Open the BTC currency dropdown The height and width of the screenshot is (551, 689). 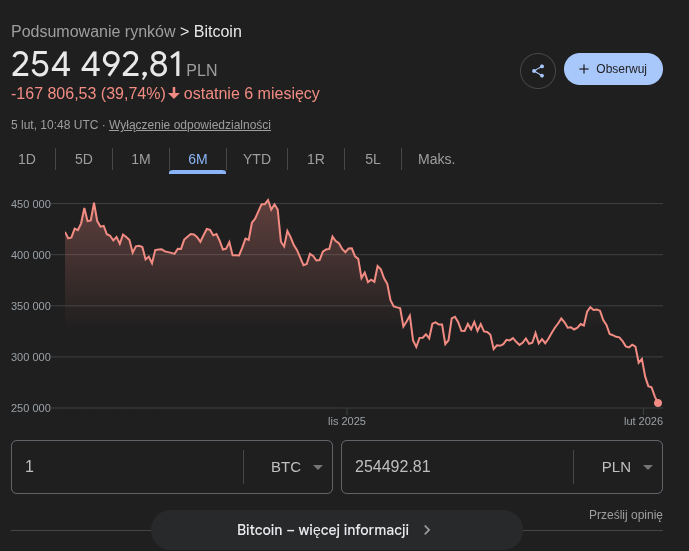296,467
